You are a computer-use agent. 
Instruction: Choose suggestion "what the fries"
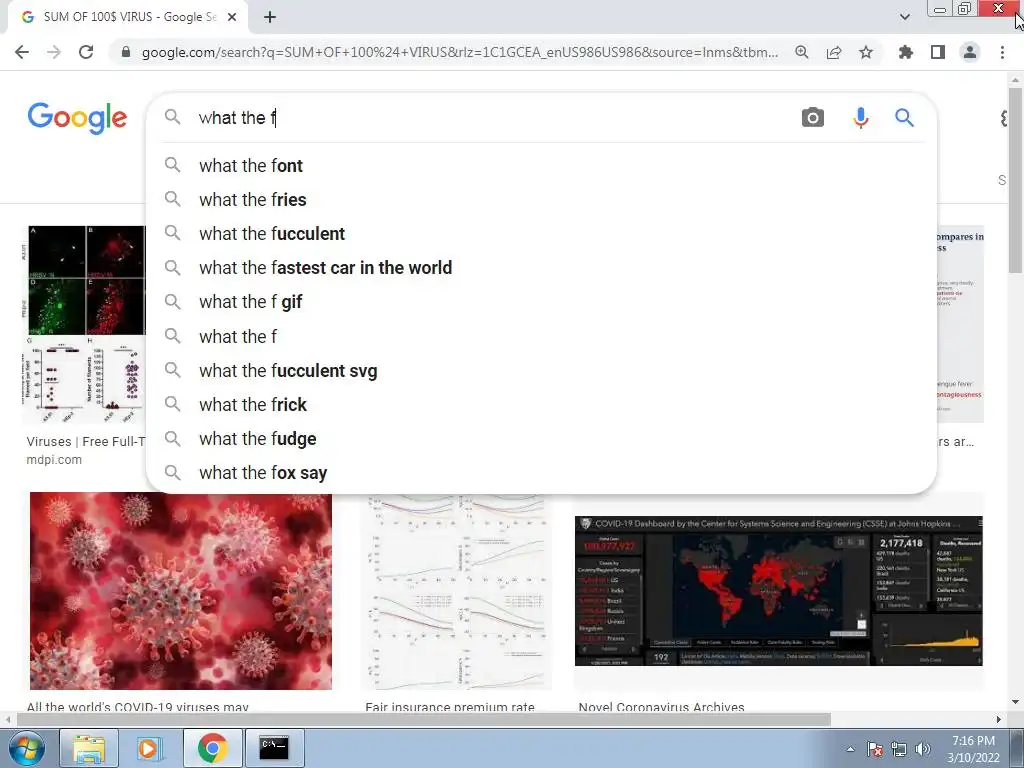(x=541, y=200)
